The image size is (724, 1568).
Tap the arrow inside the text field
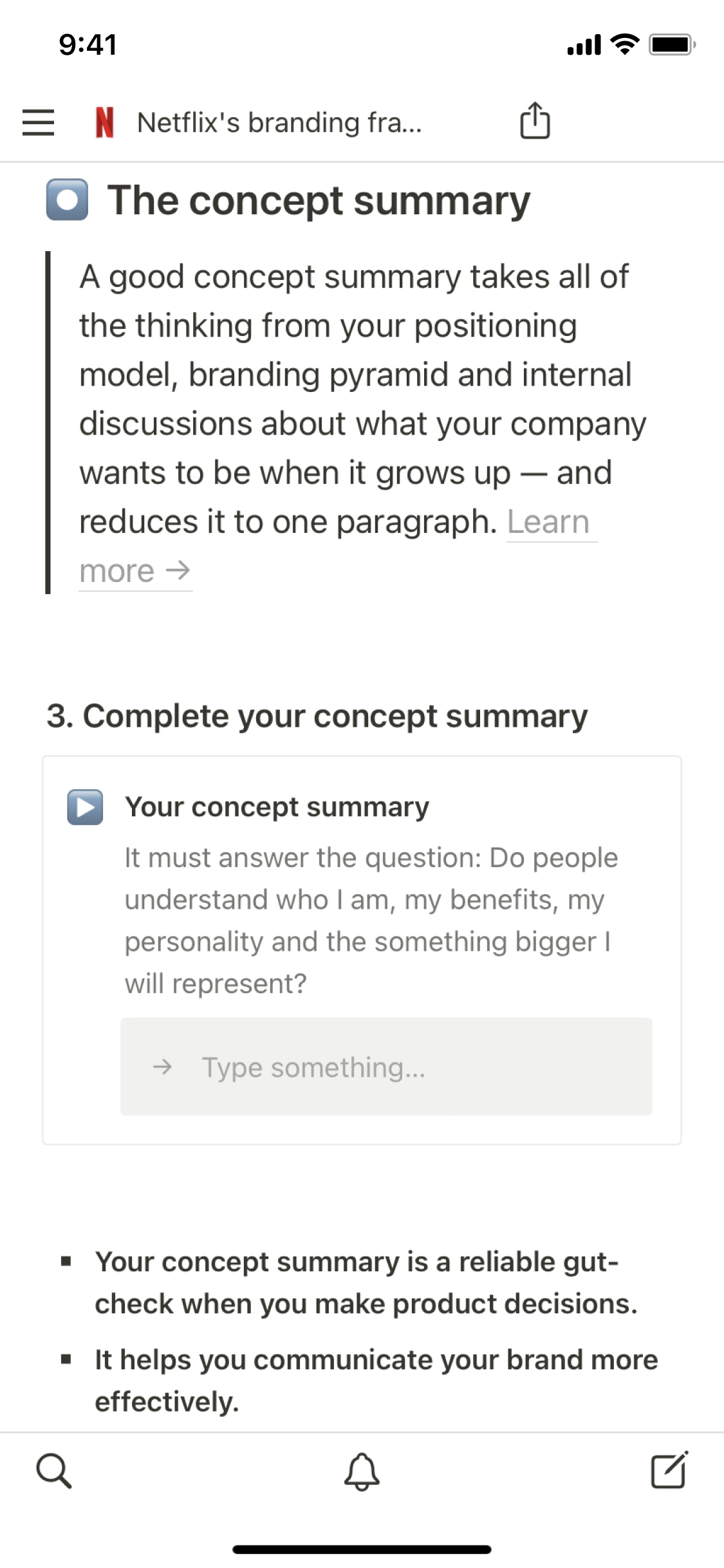(x=163, y=1067)
